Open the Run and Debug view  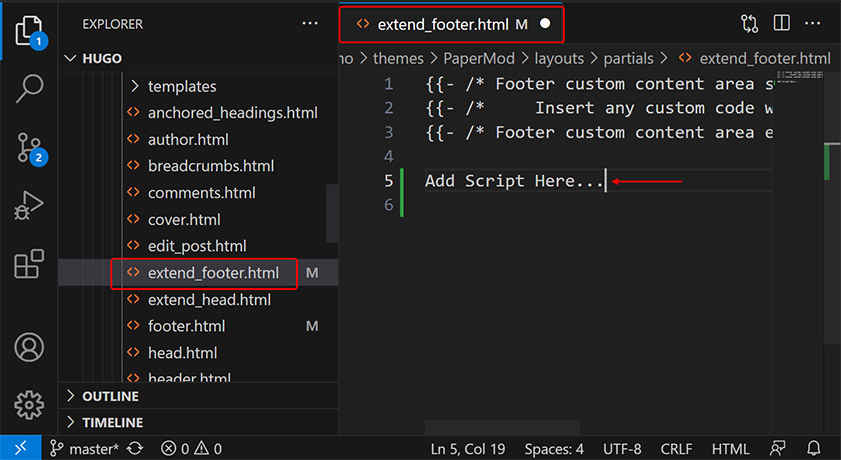coord(29,205)
